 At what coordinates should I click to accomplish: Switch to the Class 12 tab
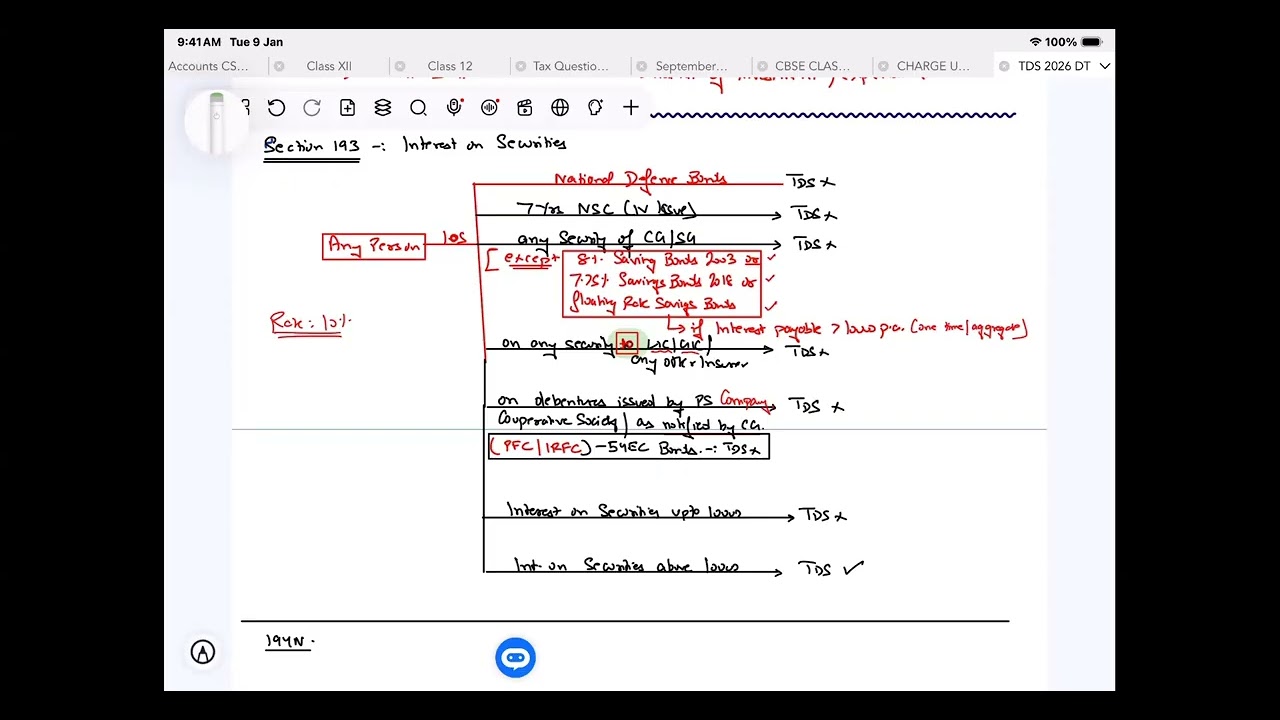(x=450, y=66)
